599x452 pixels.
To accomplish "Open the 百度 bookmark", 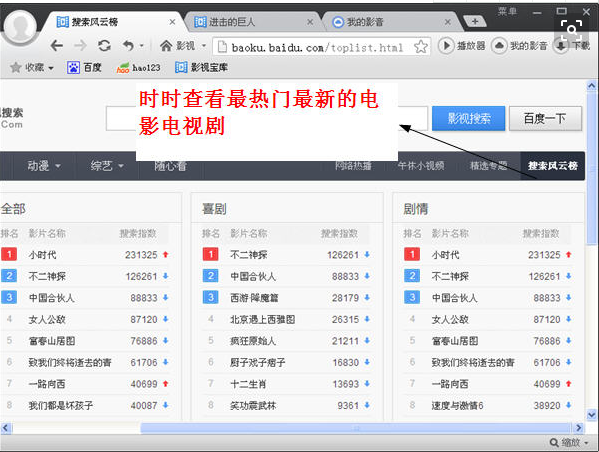I will 84,68.
